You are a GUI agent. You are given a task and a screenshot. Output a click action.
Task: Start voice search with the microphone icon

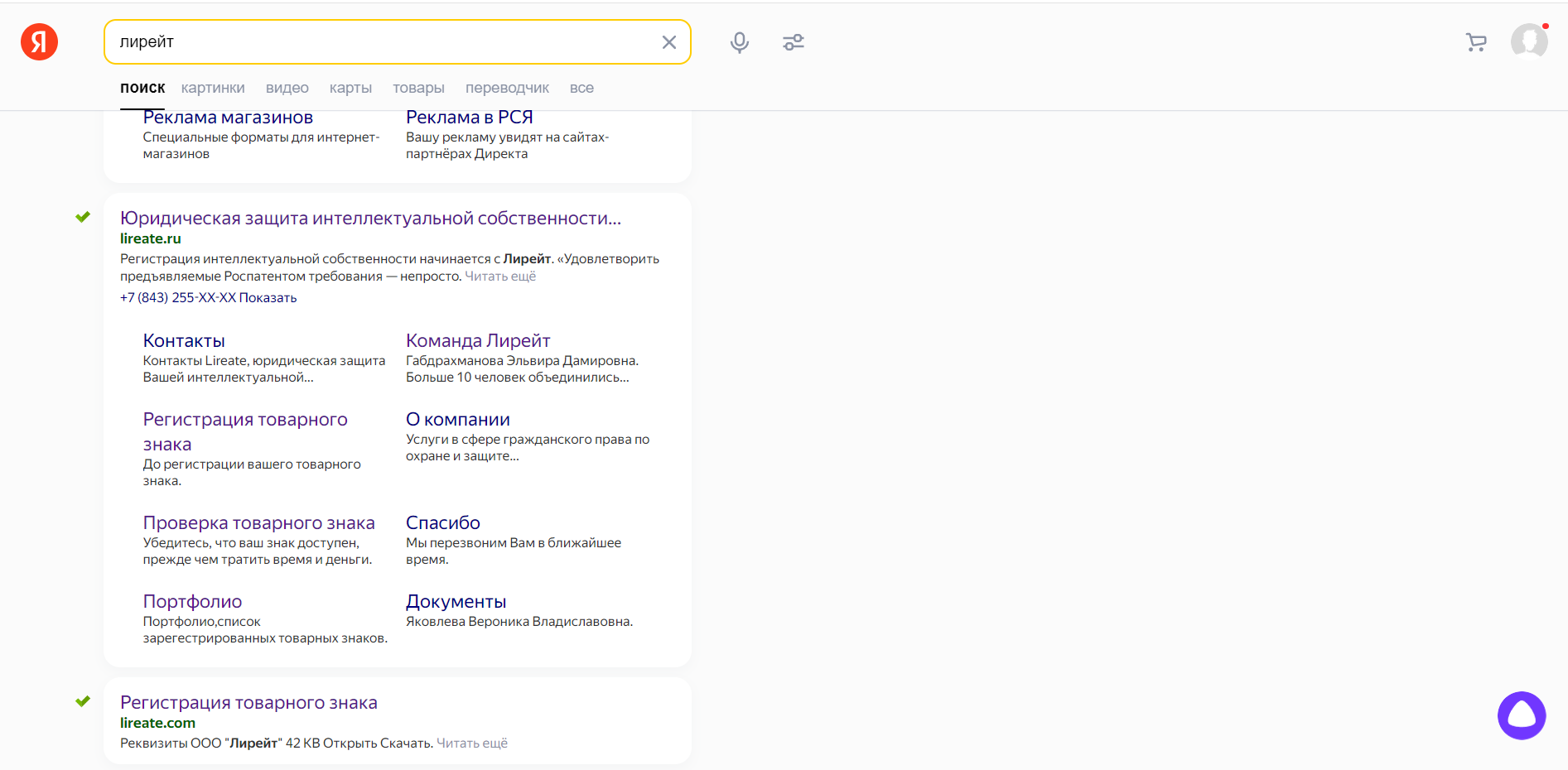740,42
